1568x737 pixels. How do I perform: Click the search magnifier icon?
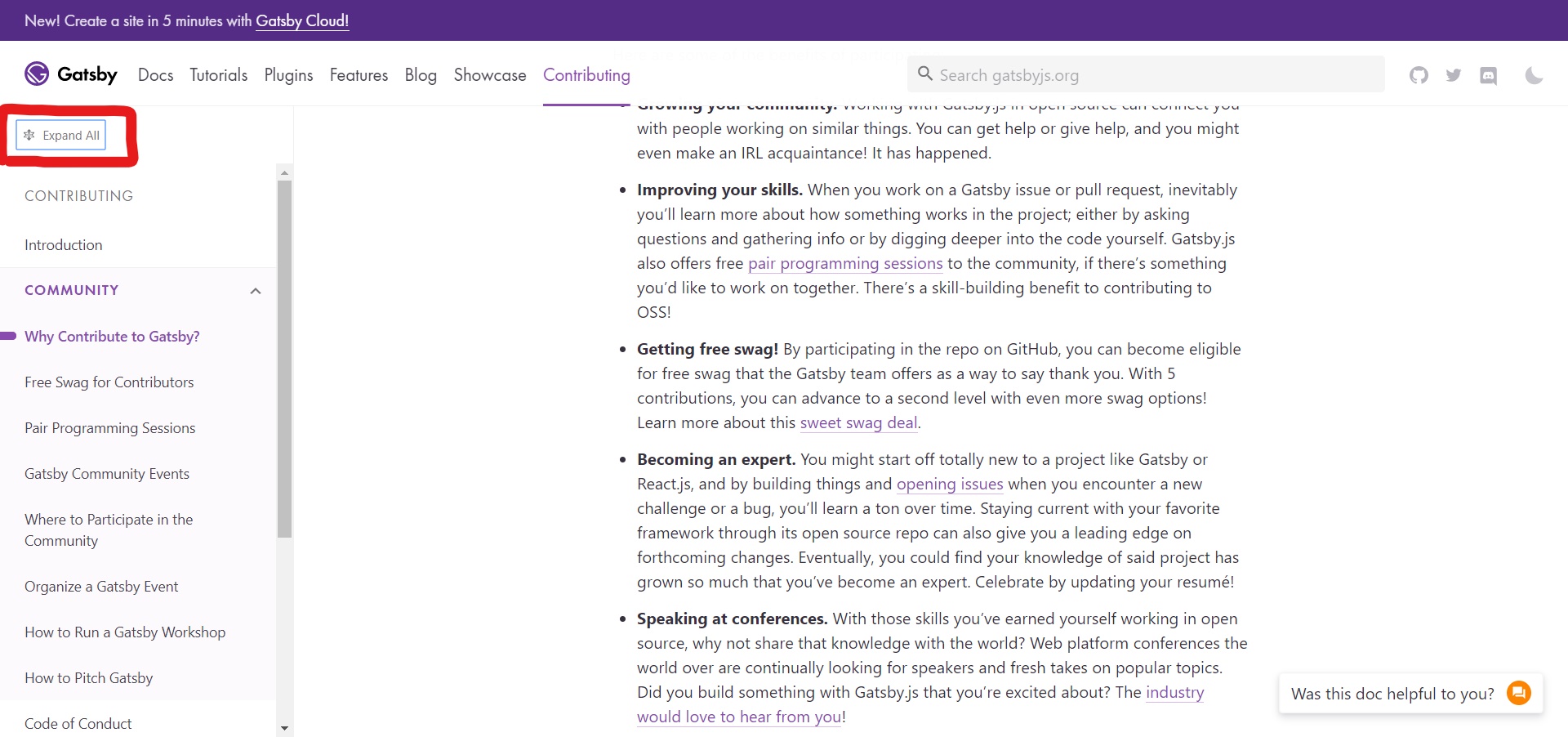[x=925, y=74]
